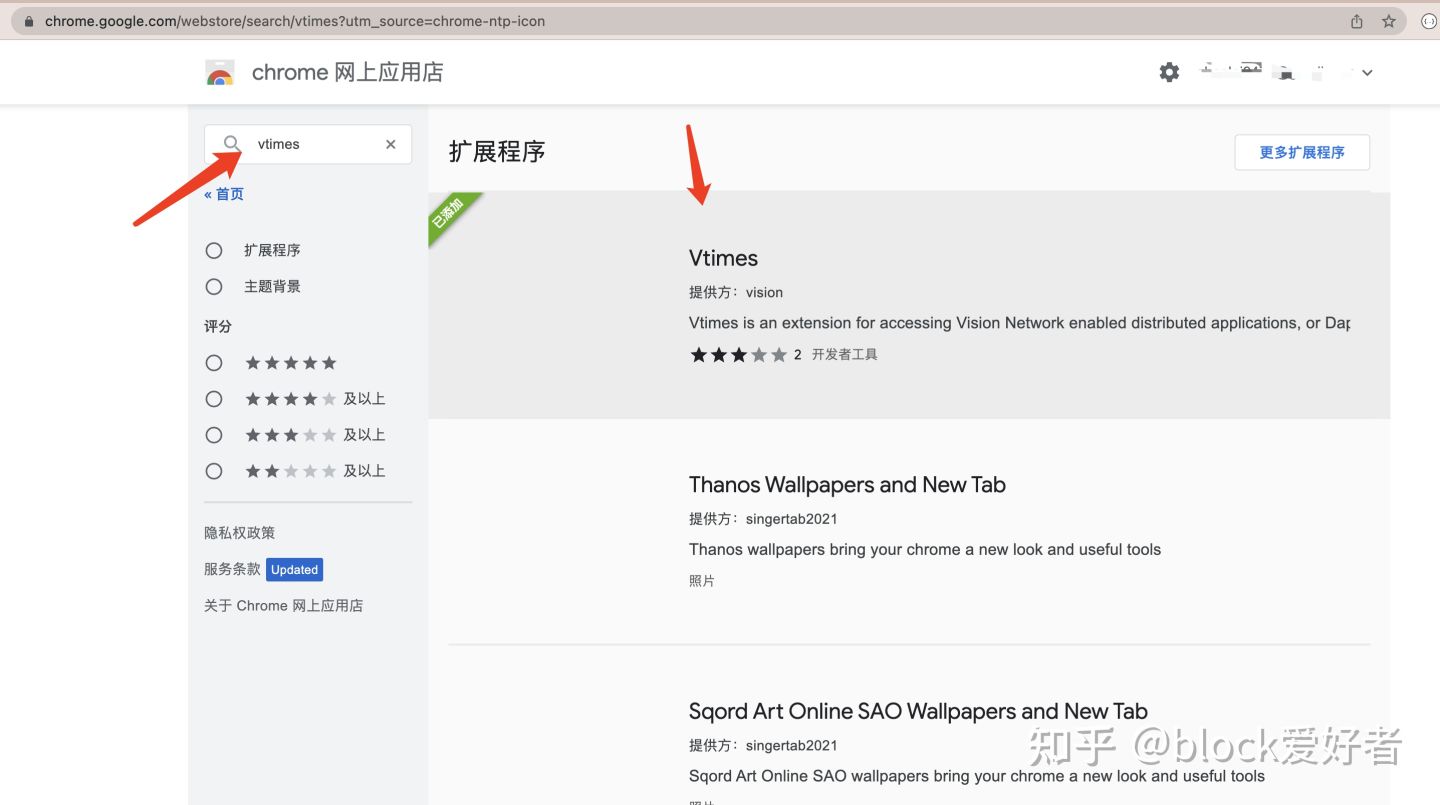The width and height of the screenshot is (1440, 805).
Task: Click the « 首页 link
Action: [224, 194]
